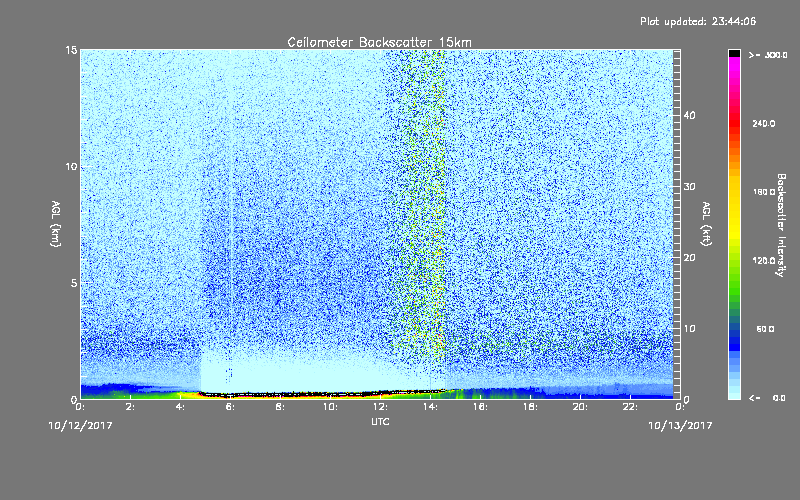Click the 10 kft tick label
The height and width of the screenshot is (500, 800).
pyautogui.click(x=689, y=329)
